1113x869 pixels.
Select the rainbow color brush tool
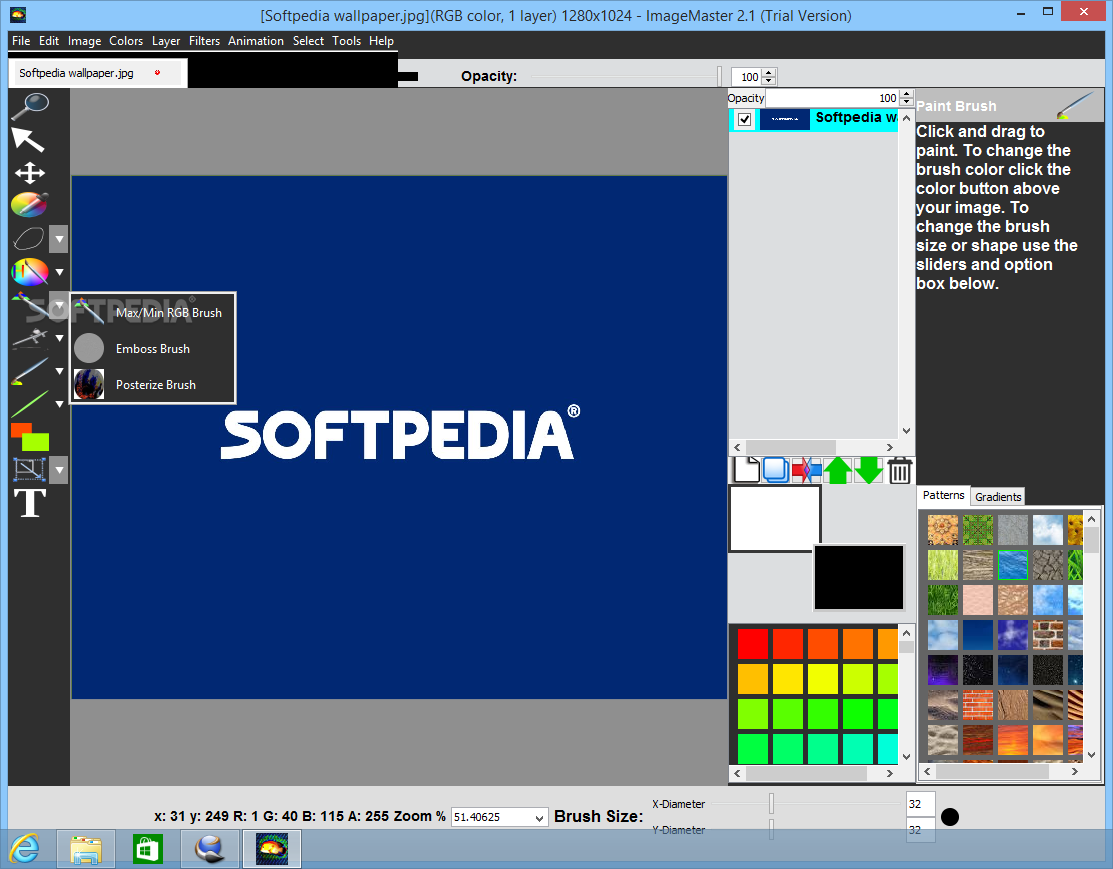[30, 272]
